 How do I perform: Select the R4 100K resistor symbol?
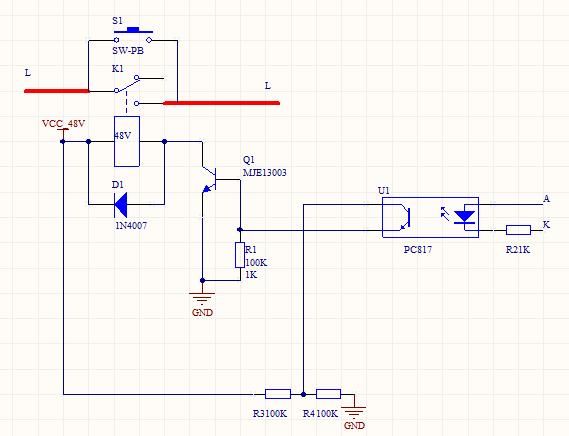(328, 394)
